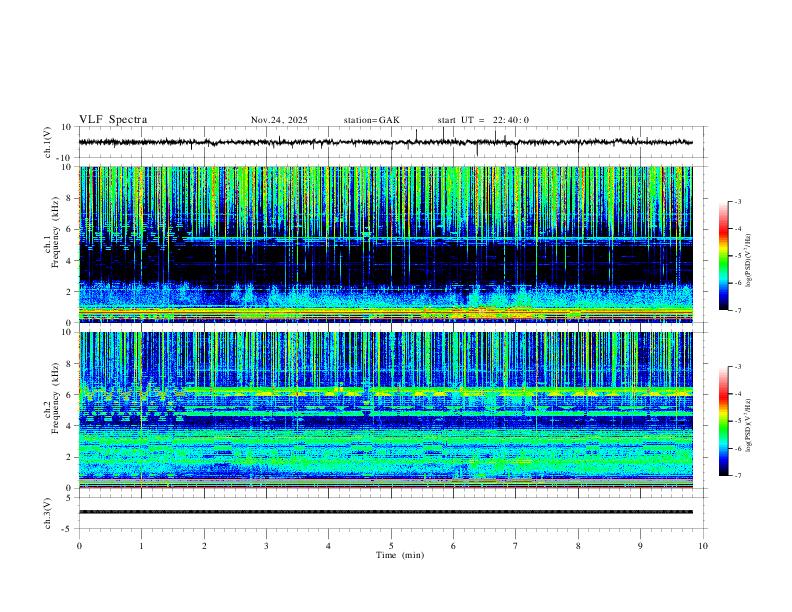Click the ch.1 colorbar '-3' tick label
Viewport: 792px width, 612px height.
737,202
